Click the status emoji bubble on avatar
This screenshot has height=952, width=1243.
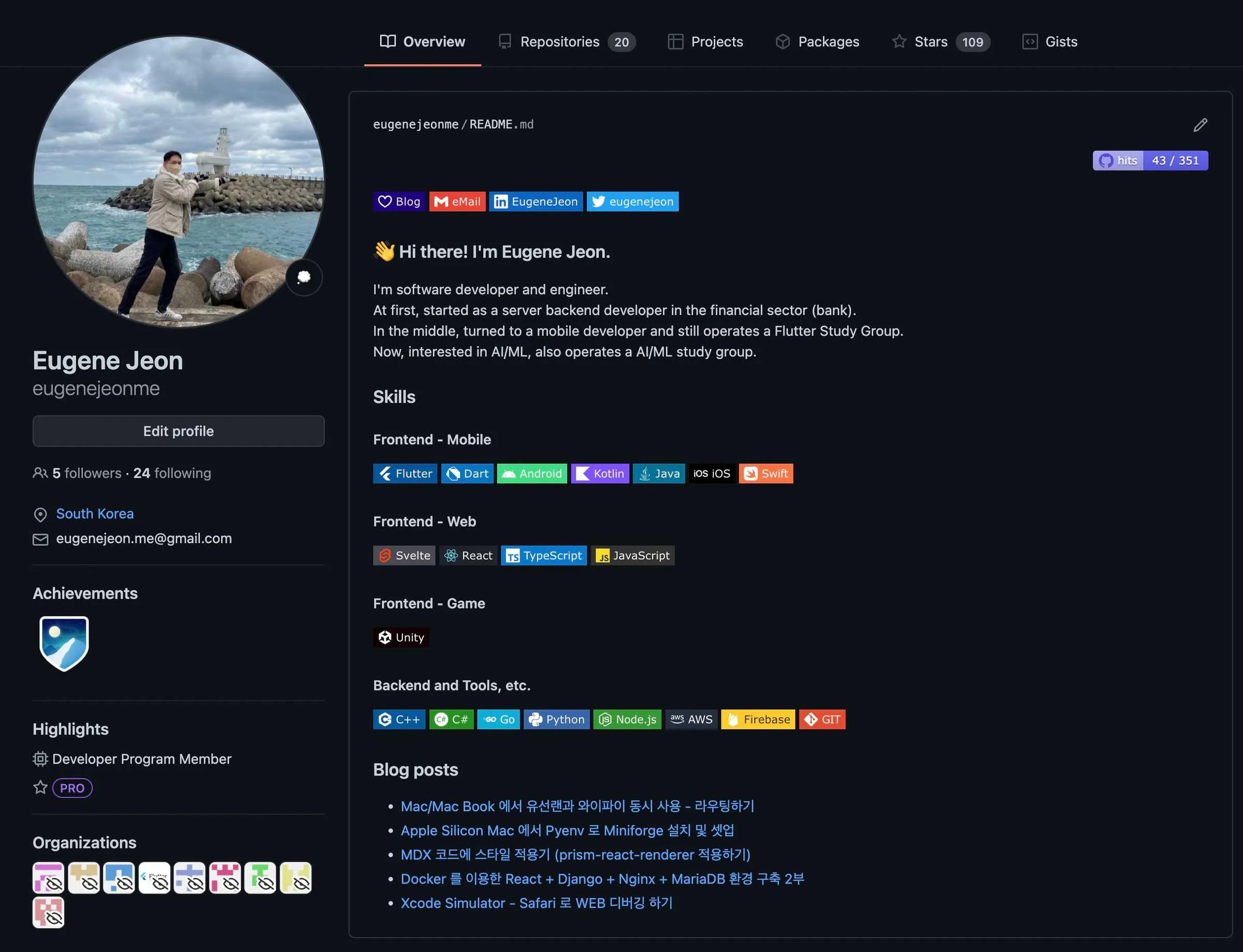point(303,277)
